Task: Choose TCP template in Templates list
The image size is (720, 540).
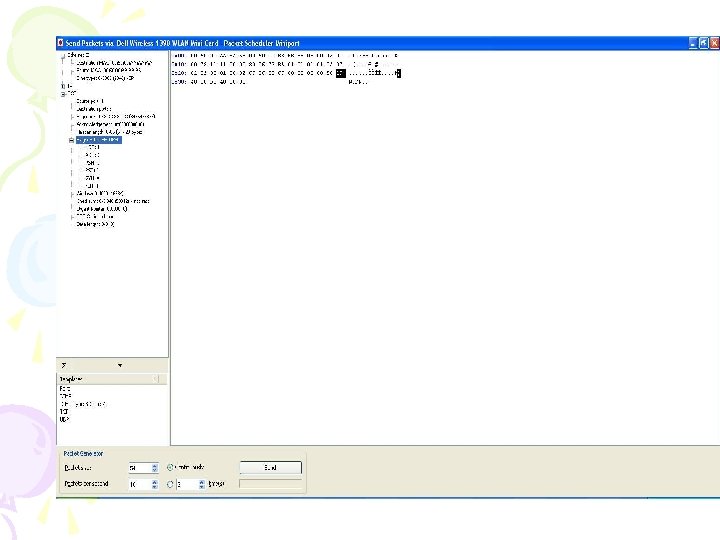Action: pos(64,412)
